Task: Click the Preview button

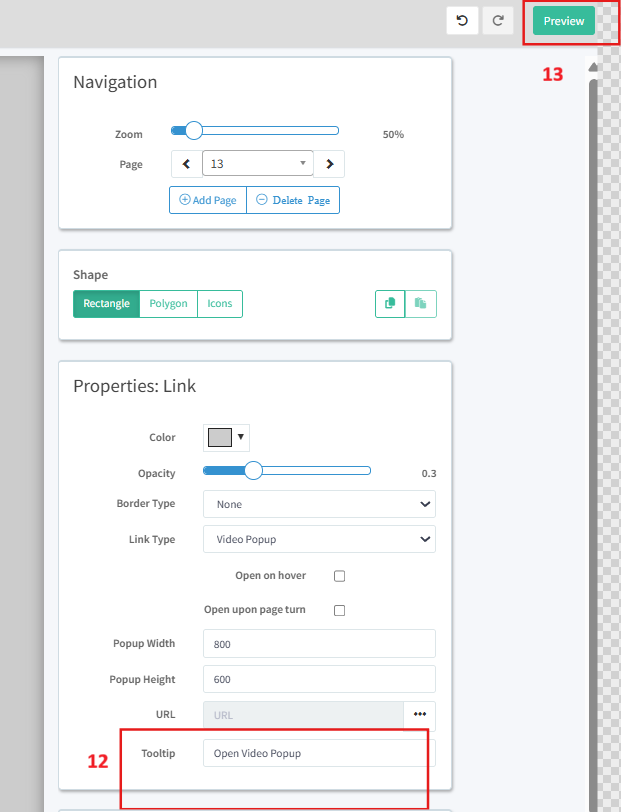Action: 564,21
